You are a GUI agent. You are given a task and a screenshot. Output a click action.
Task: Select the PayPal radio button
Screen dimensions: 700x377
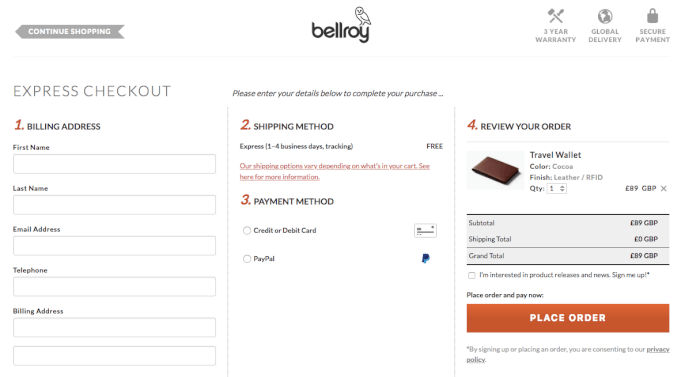(247, 259)
